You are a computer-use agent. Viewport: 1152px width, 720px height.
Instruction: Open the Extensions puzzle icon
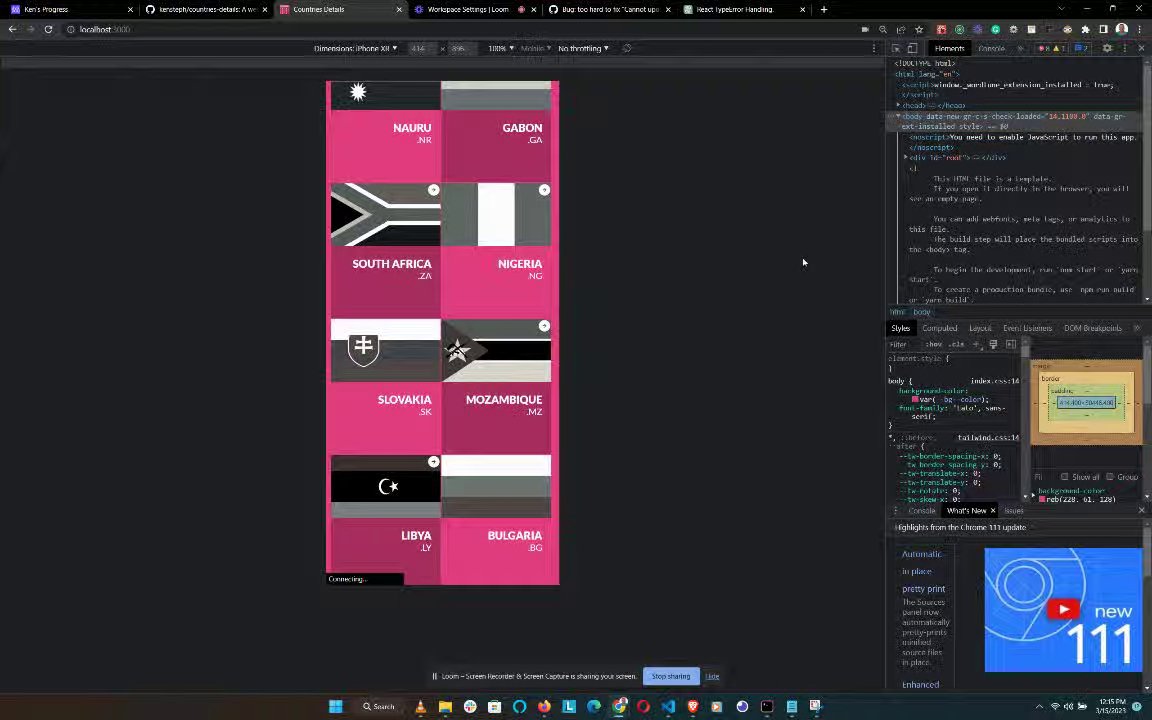click(x=1085, y=29)
